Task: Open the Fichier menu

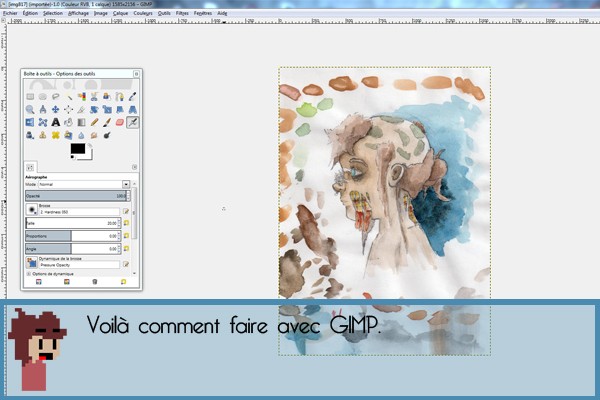Action: [10, 13]
